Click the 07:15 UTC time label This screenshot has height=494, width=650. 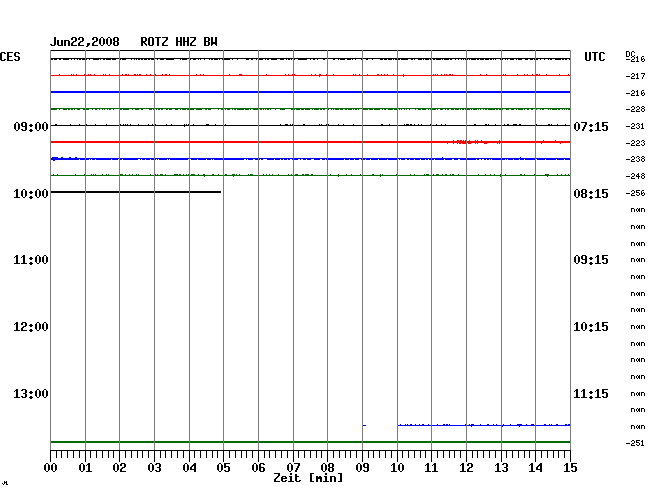(x=591, y=126)
